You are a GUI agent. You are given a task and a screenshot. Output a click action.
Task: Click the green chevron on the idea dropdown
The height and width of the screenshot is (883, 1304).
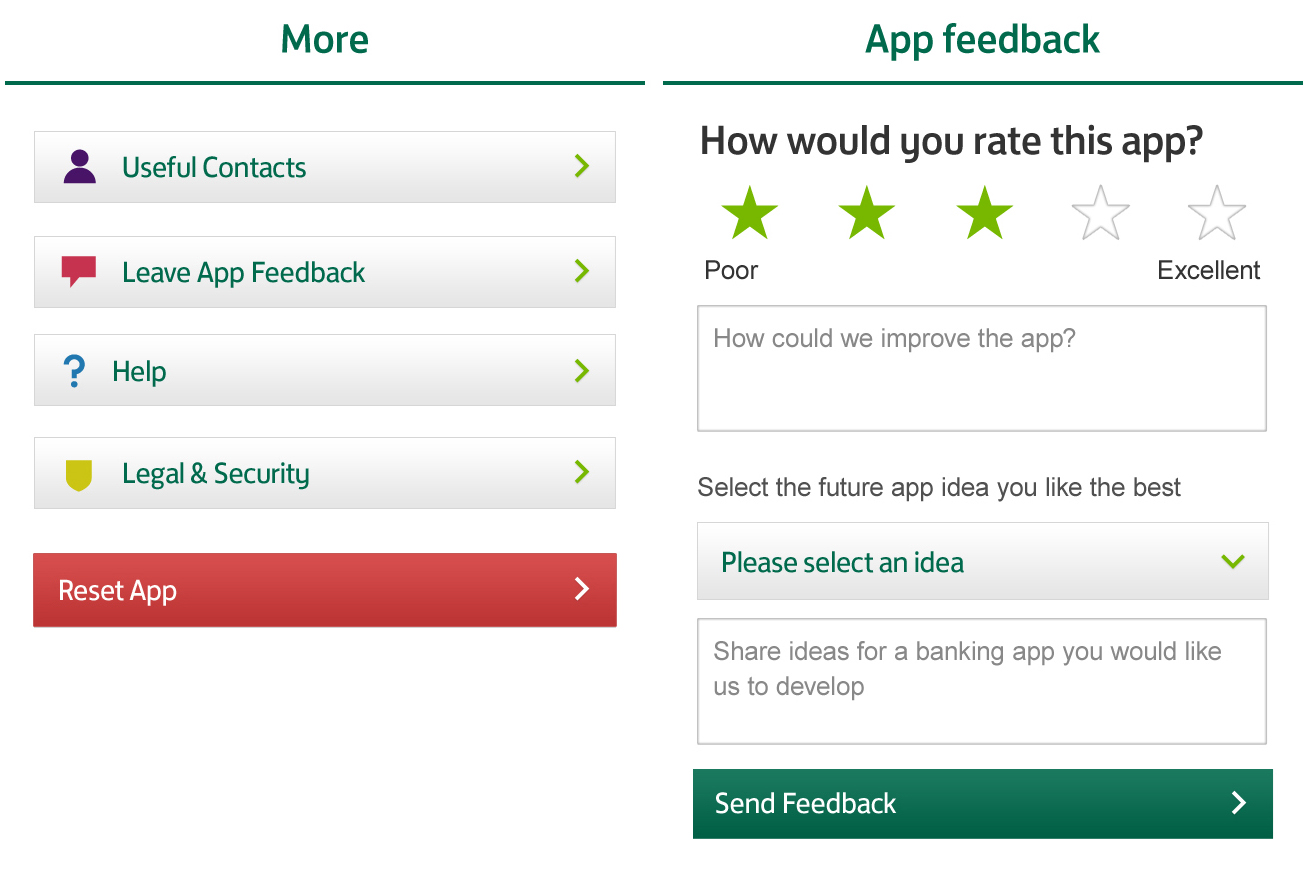(x=1233, y=562)
